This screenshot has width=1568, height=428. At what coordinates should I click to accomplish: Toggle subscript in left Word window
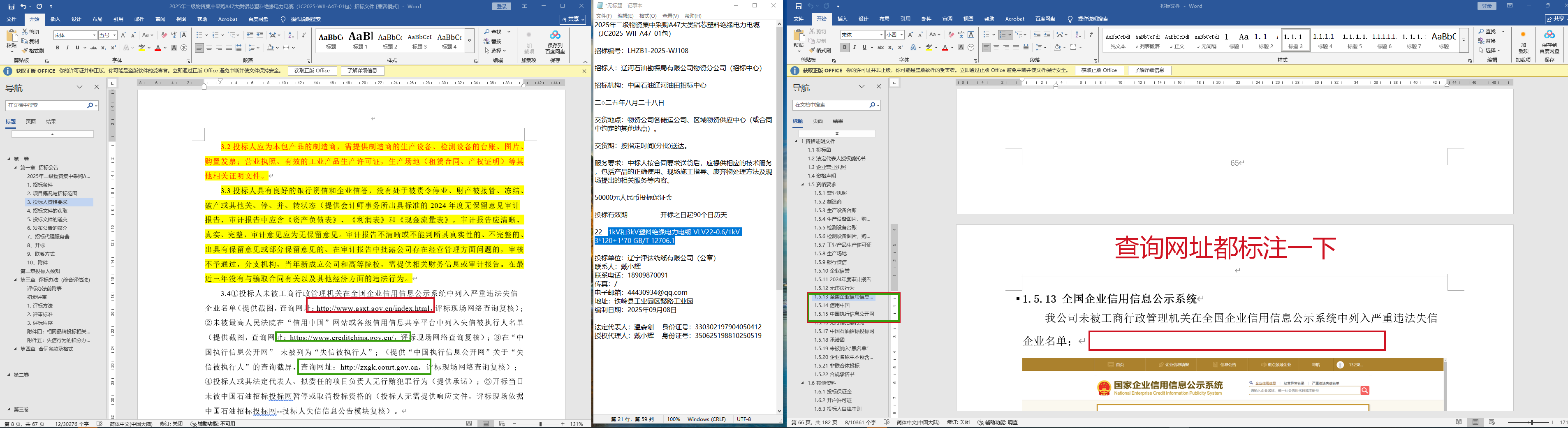104,48
